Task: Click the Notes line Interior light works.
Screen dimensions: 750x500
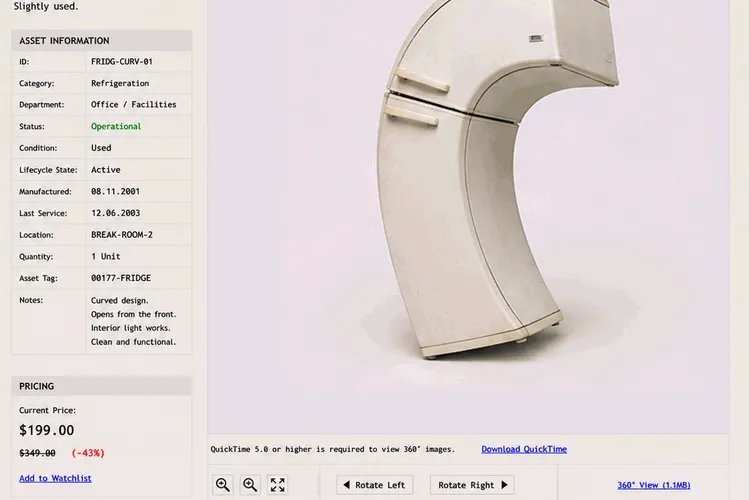Action: (x=131, y=328)
